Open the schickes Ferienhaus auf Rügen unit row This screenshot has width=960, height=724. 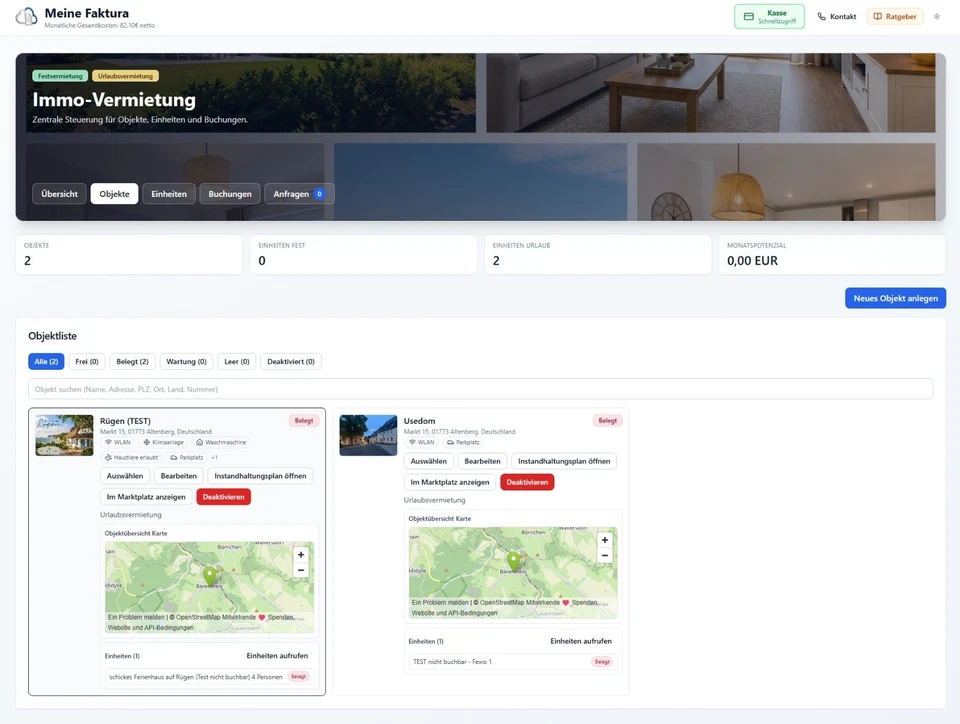click(x=209, y=677)
